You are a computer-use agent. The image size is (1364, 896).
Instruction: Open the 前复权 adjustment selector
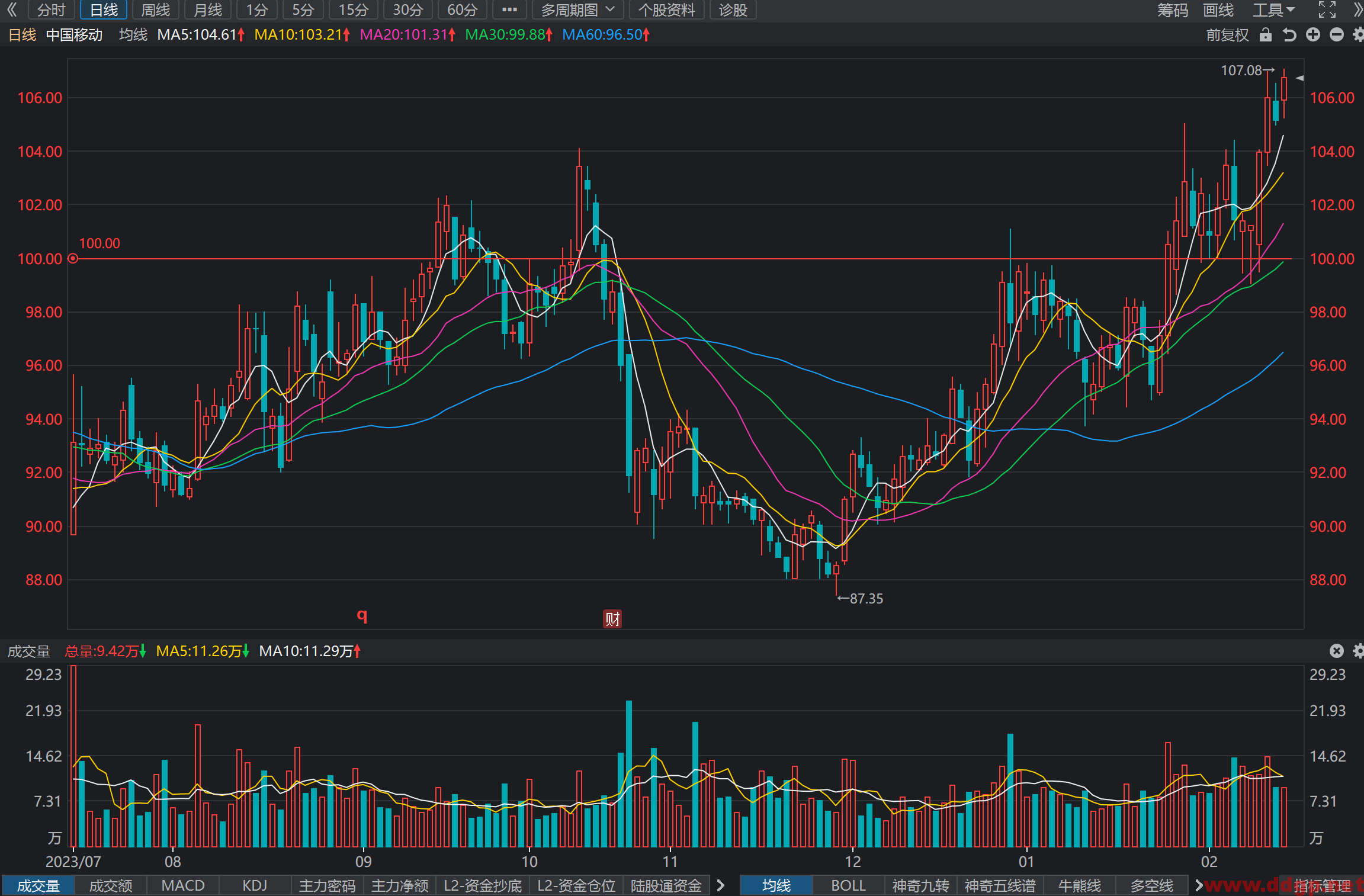pyautogui.click(x=1227, y=35)
